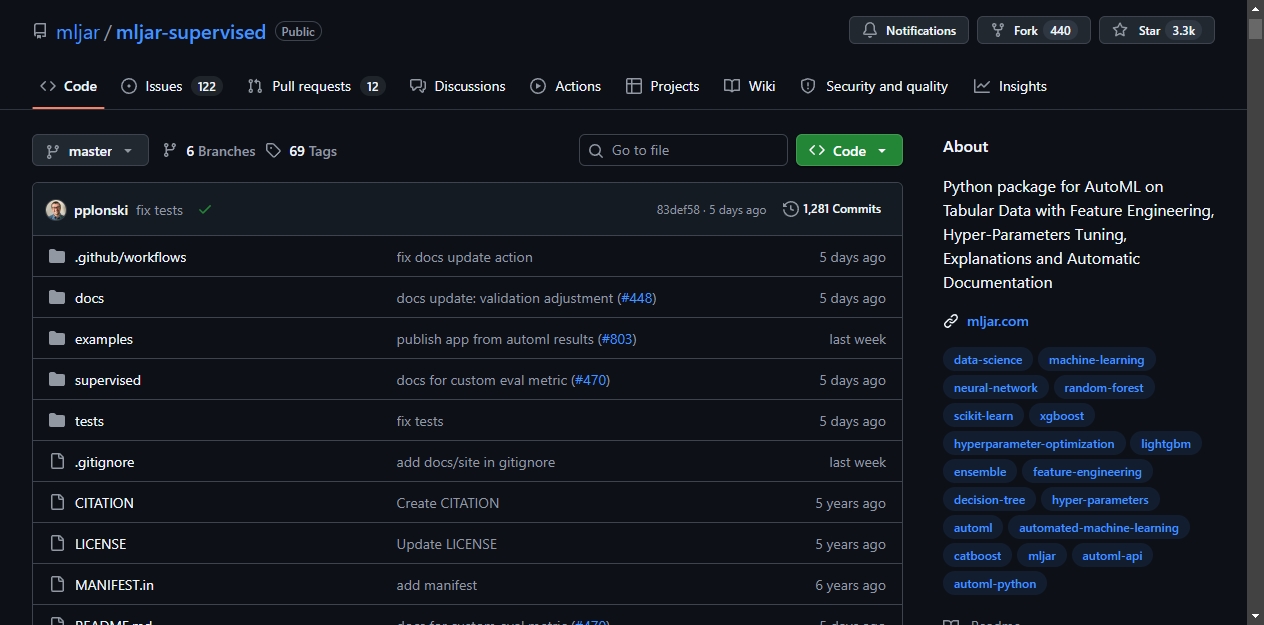Select the machine-learning topic tag

1097,360
